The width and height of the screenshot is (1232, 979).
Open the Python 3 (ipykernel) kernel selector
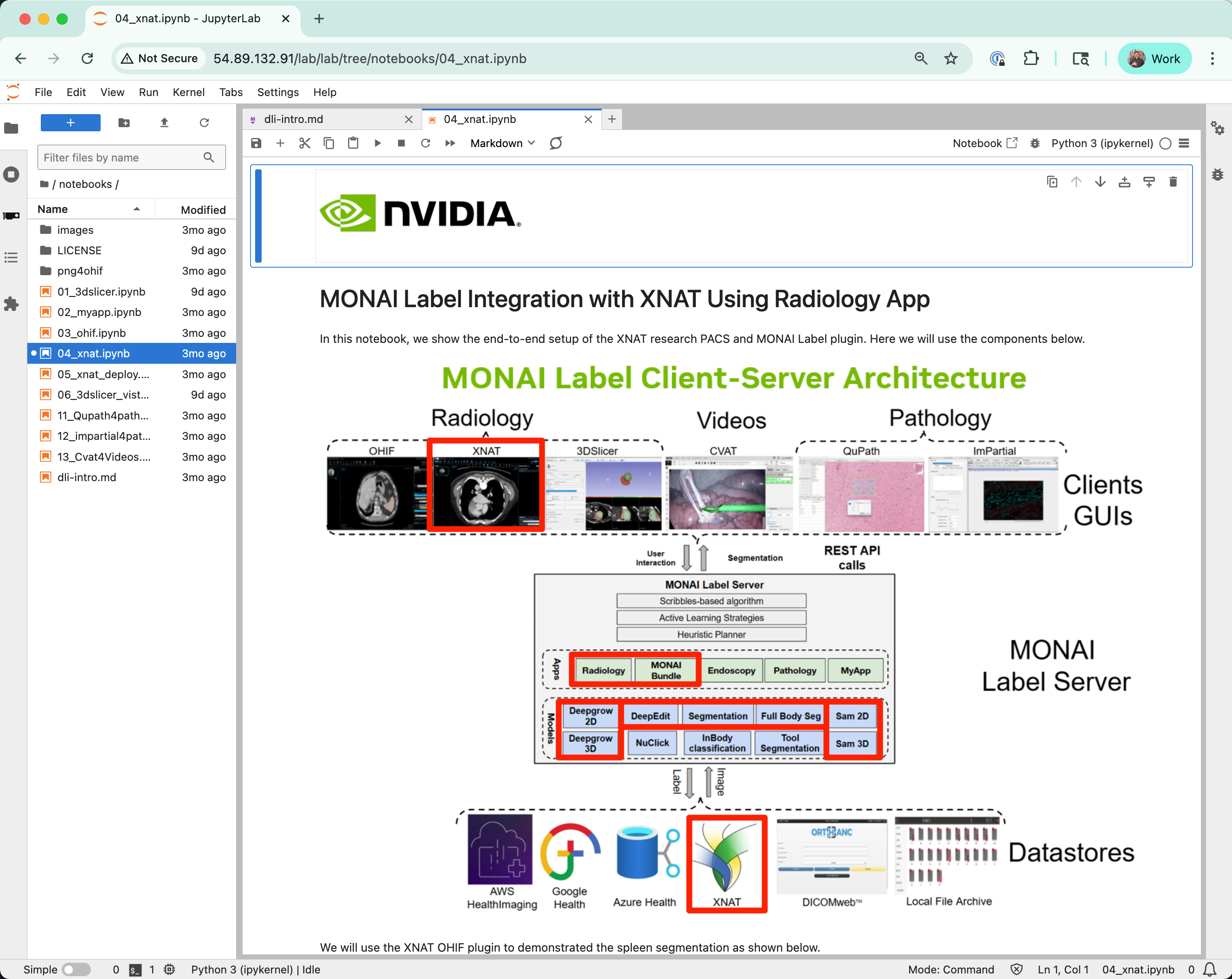click(1101, 143)
